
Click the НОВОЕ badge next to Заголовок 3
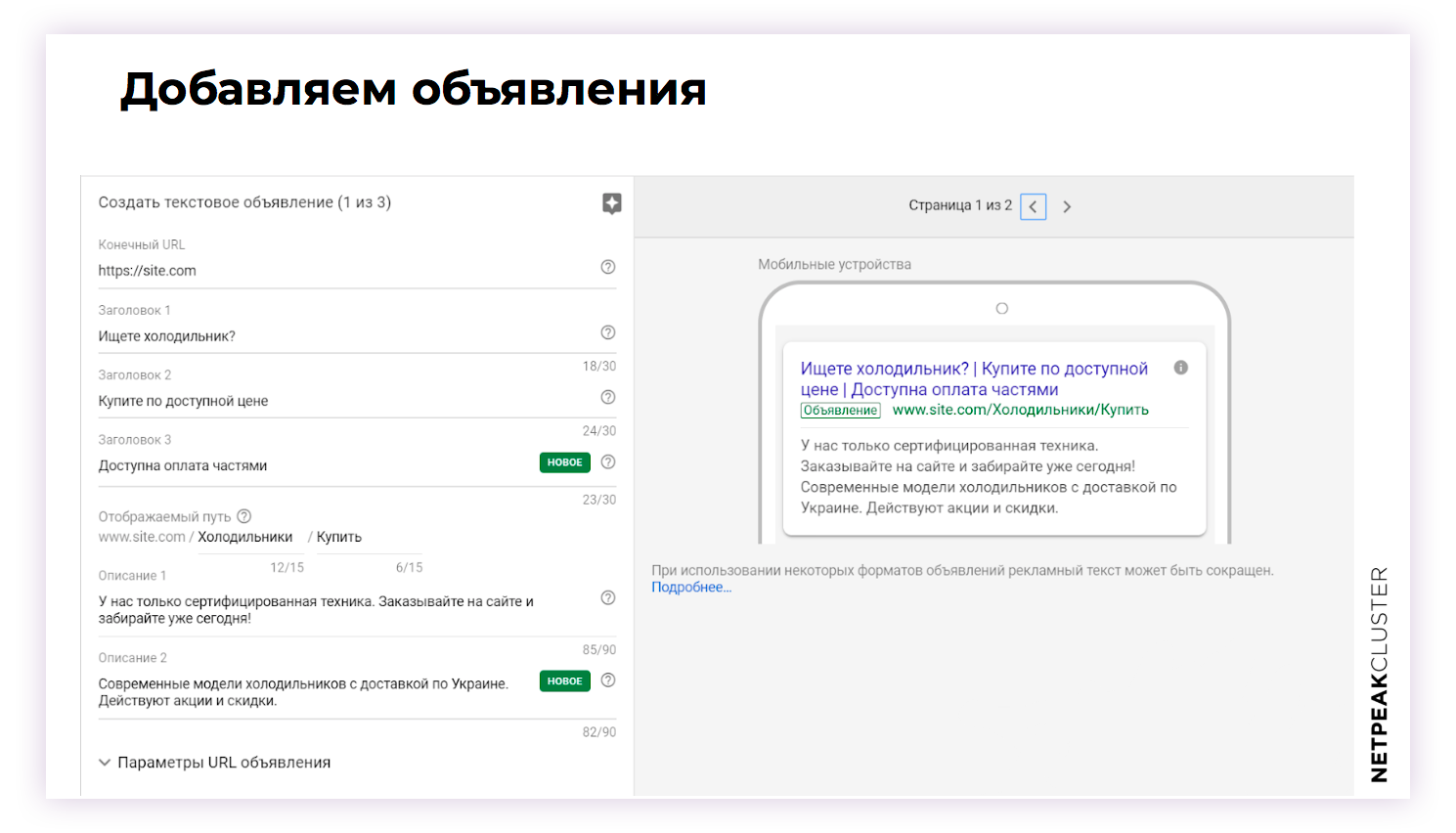click(565, 462)
